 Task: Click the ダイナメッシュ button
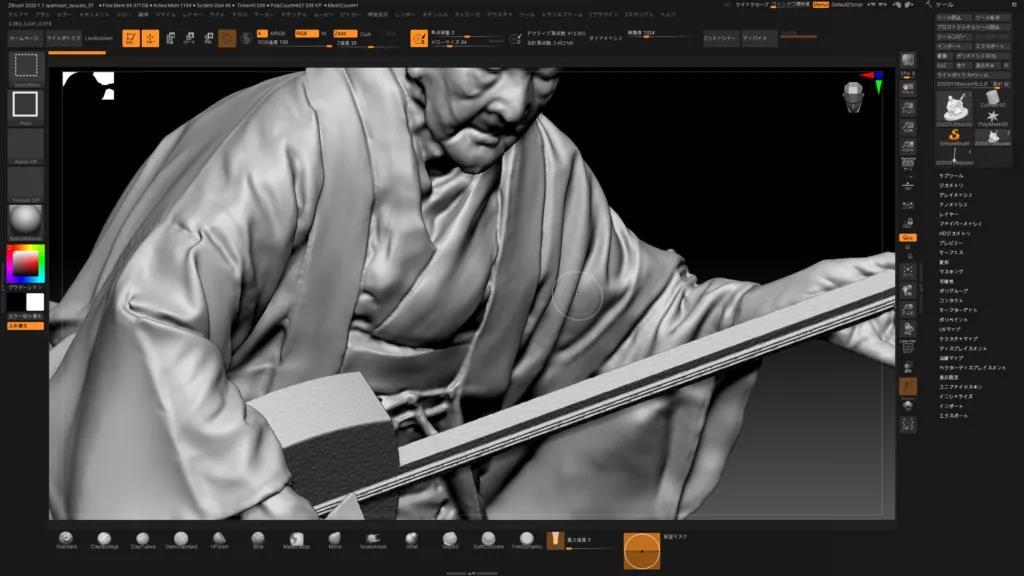point(605,39)
